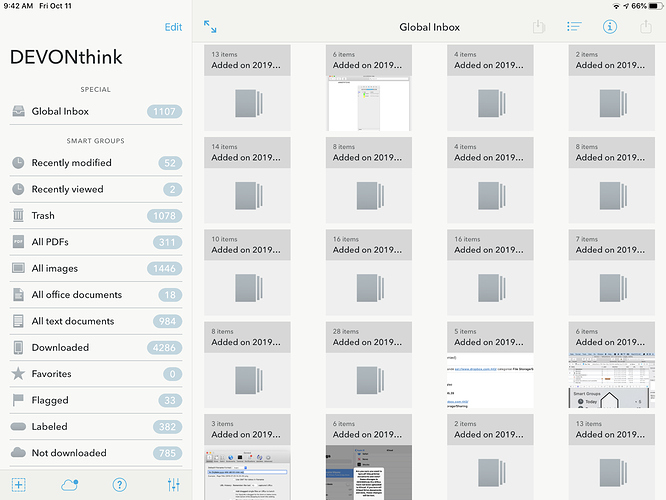This screenshot has width=666, height=500.
Task: Select the Recently modified clock icon
Action: [x=18, y=163]
